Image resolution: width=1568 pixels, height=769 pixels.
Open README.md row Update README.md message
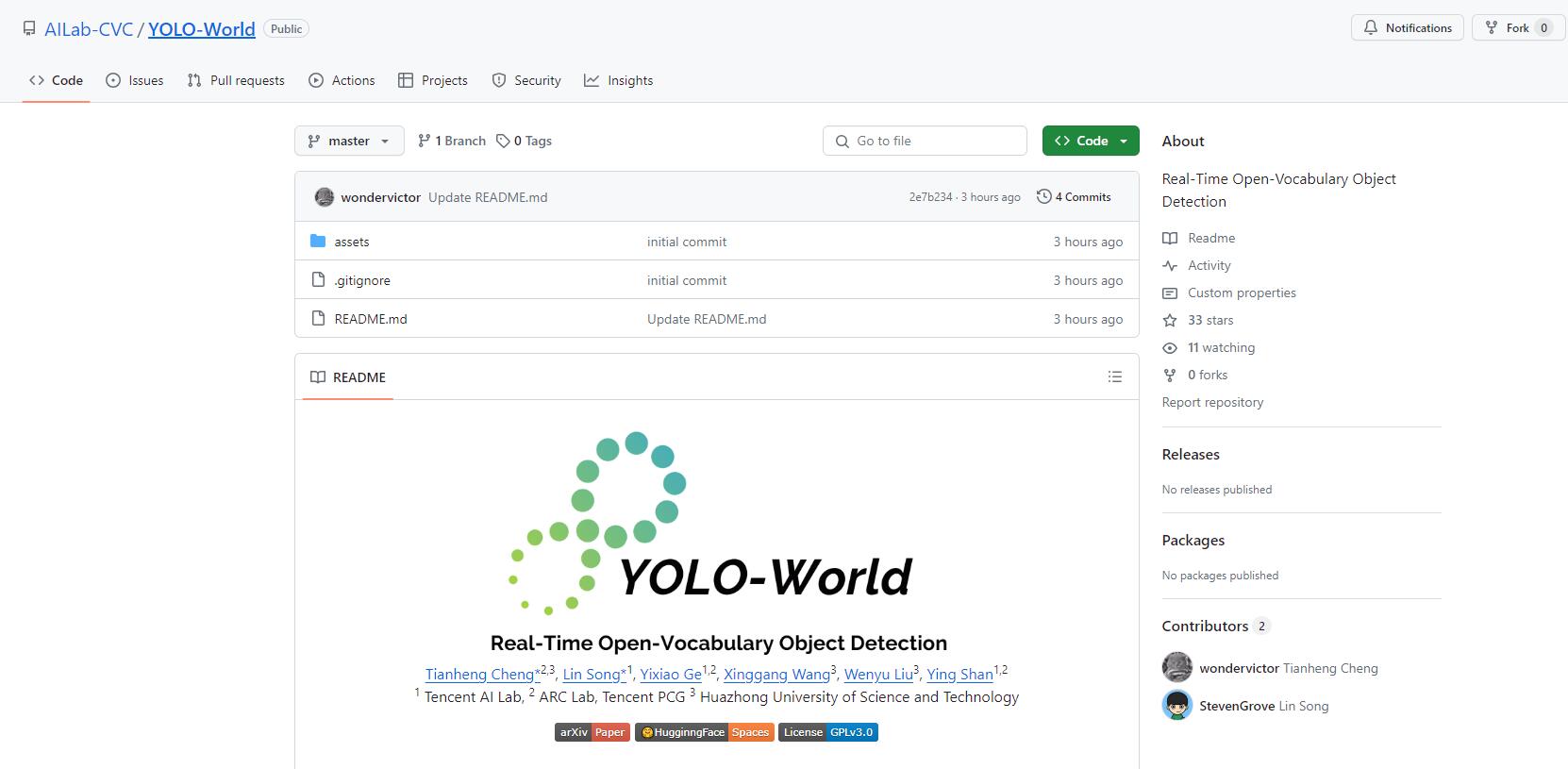coord(707,319)
